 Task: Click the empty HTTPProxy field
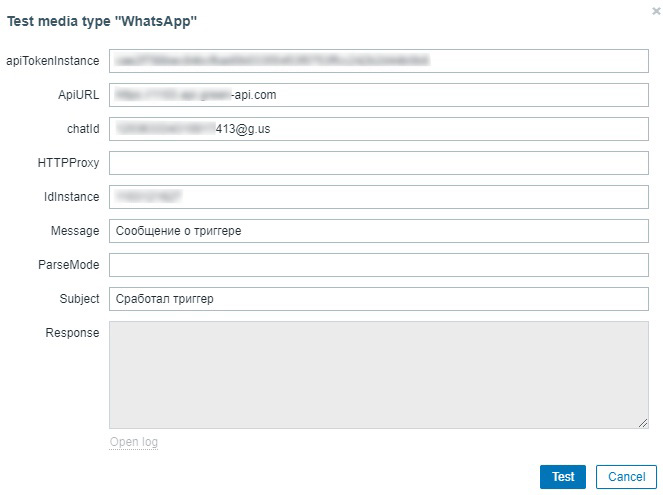378,163
